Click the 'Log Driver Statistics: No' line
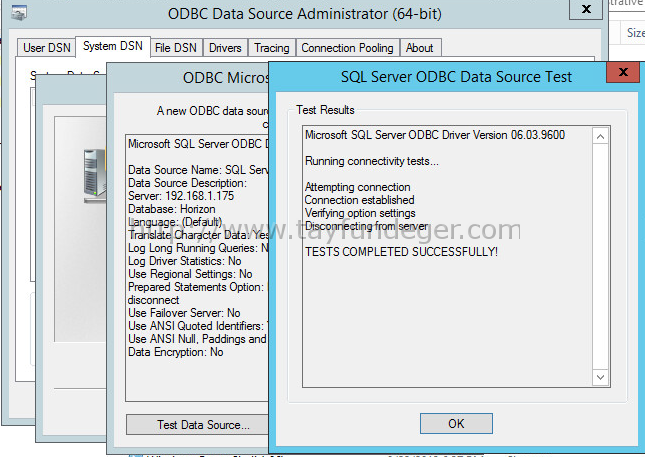 coord(185,261)
